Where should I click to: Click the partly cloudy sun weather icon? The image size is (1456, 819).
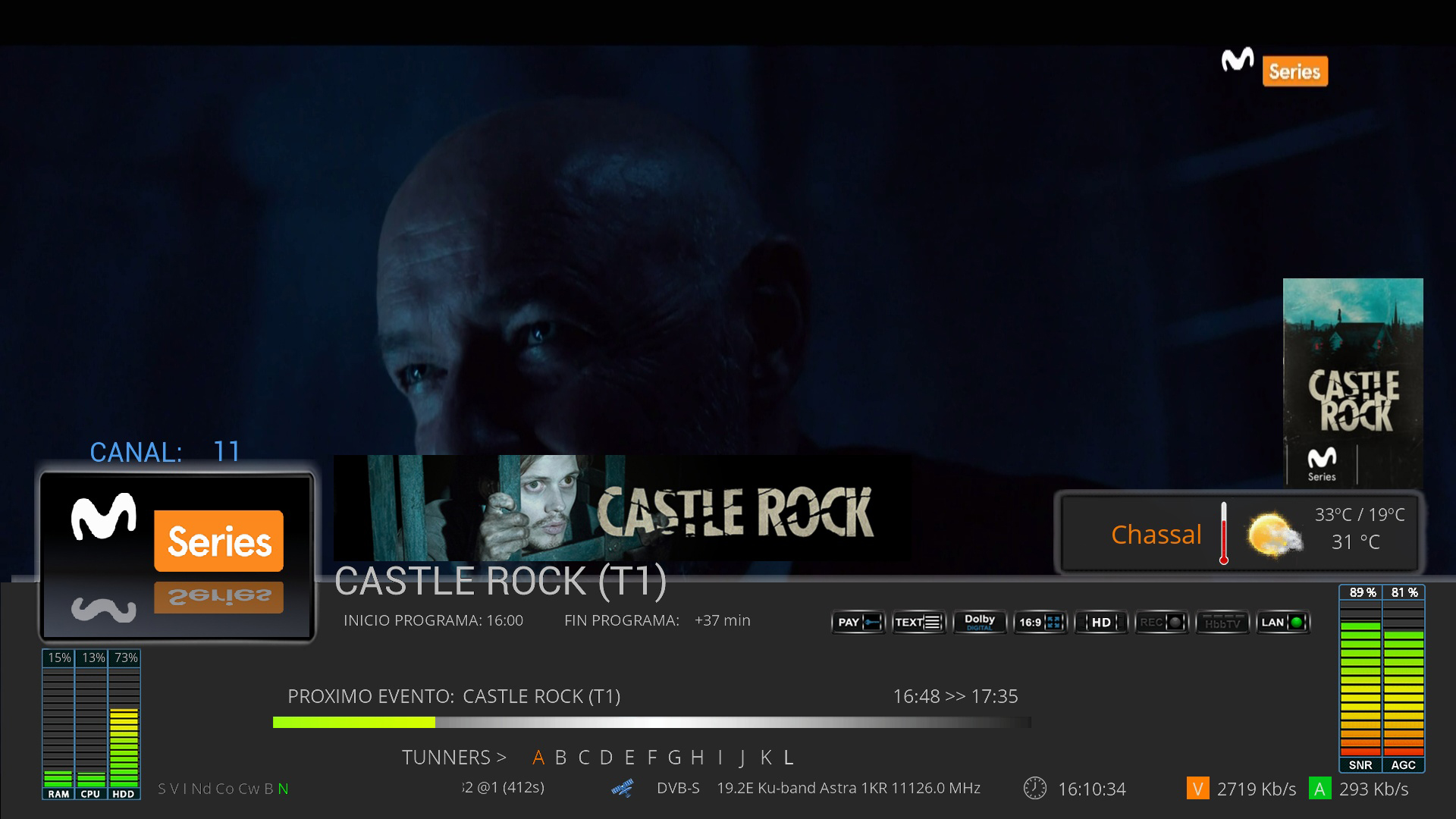coord(1275,535)
